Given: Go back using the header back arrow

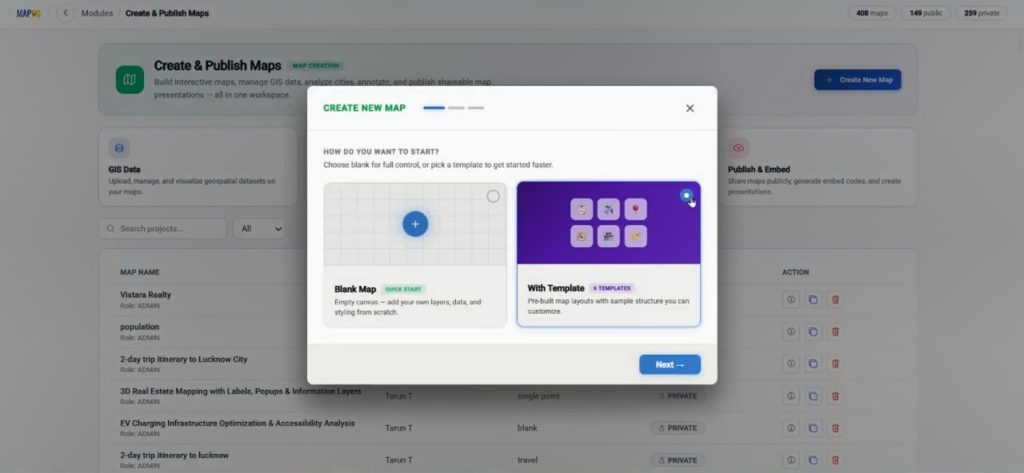Looking at the screenshot, I should [x=65, y=13].
